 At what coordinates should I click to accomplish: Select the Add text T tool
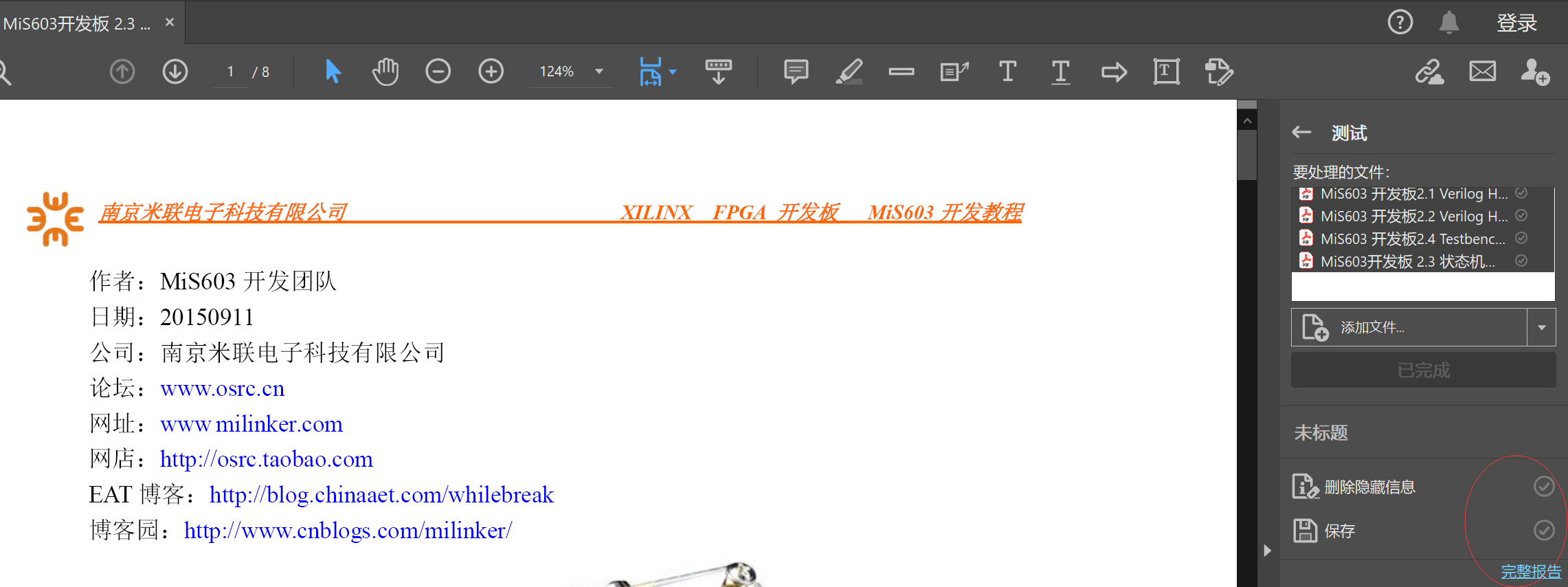(x=1007, y=71)
